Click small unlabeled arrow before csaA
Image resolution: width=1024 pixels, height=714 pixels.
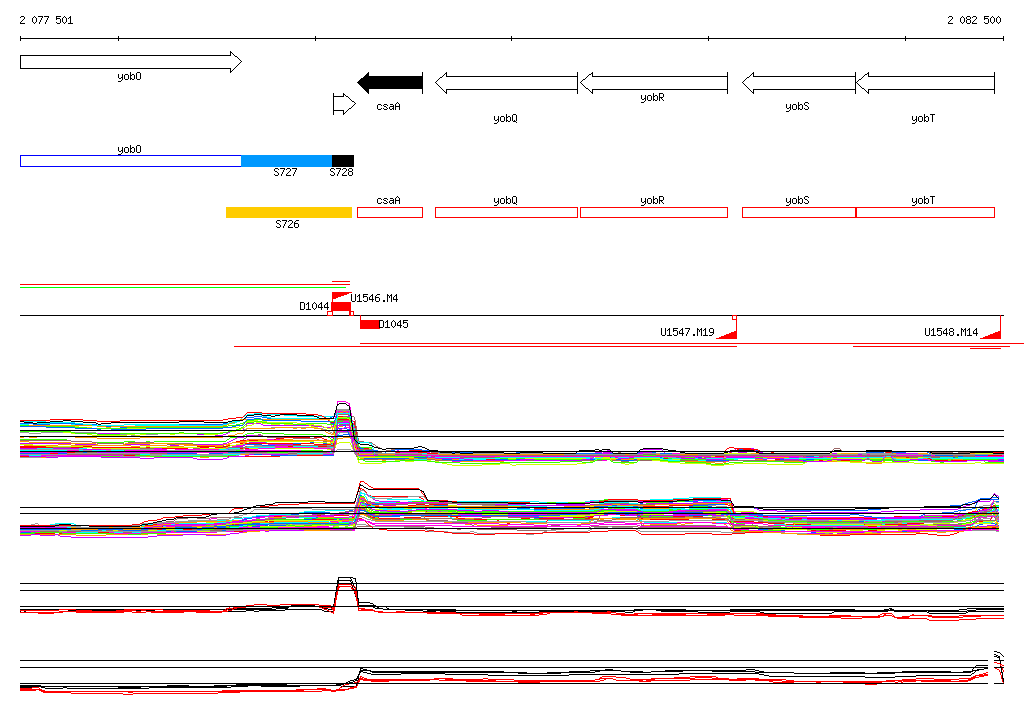pyautogui.click(x=344, y=104)
